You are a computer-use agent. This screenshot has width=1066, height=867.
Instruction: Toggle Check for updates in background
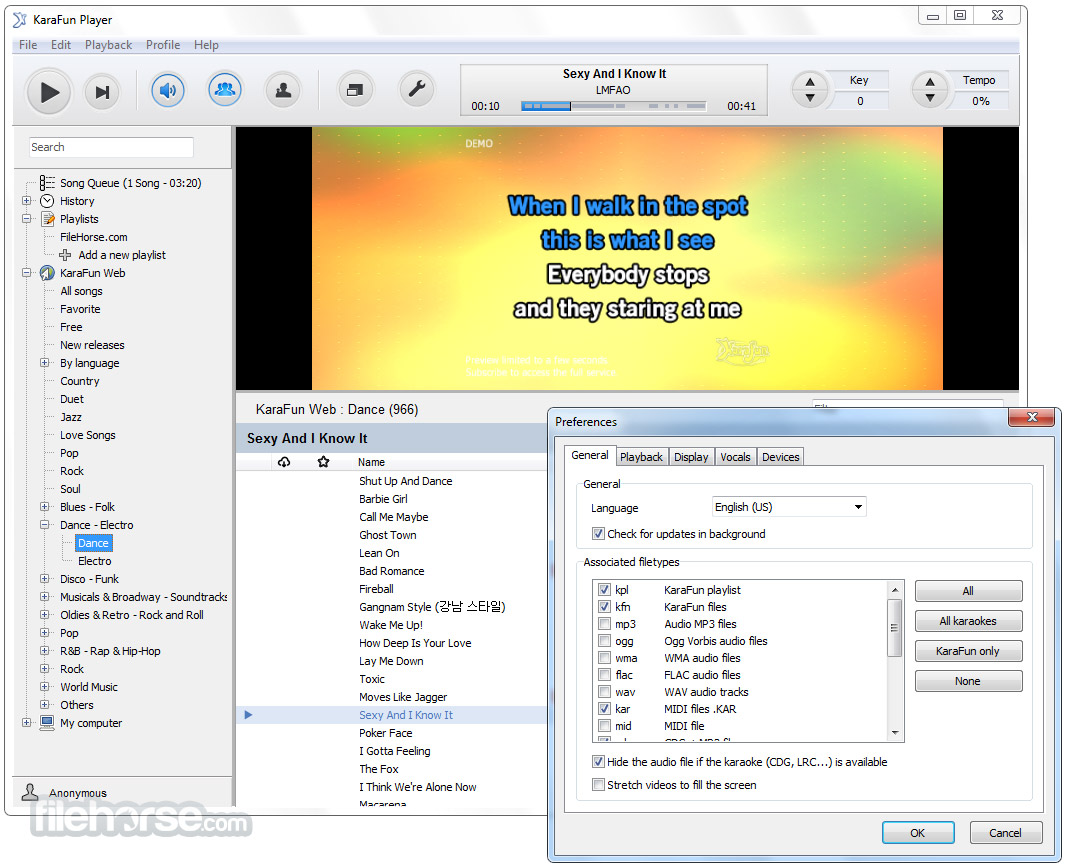598,534
